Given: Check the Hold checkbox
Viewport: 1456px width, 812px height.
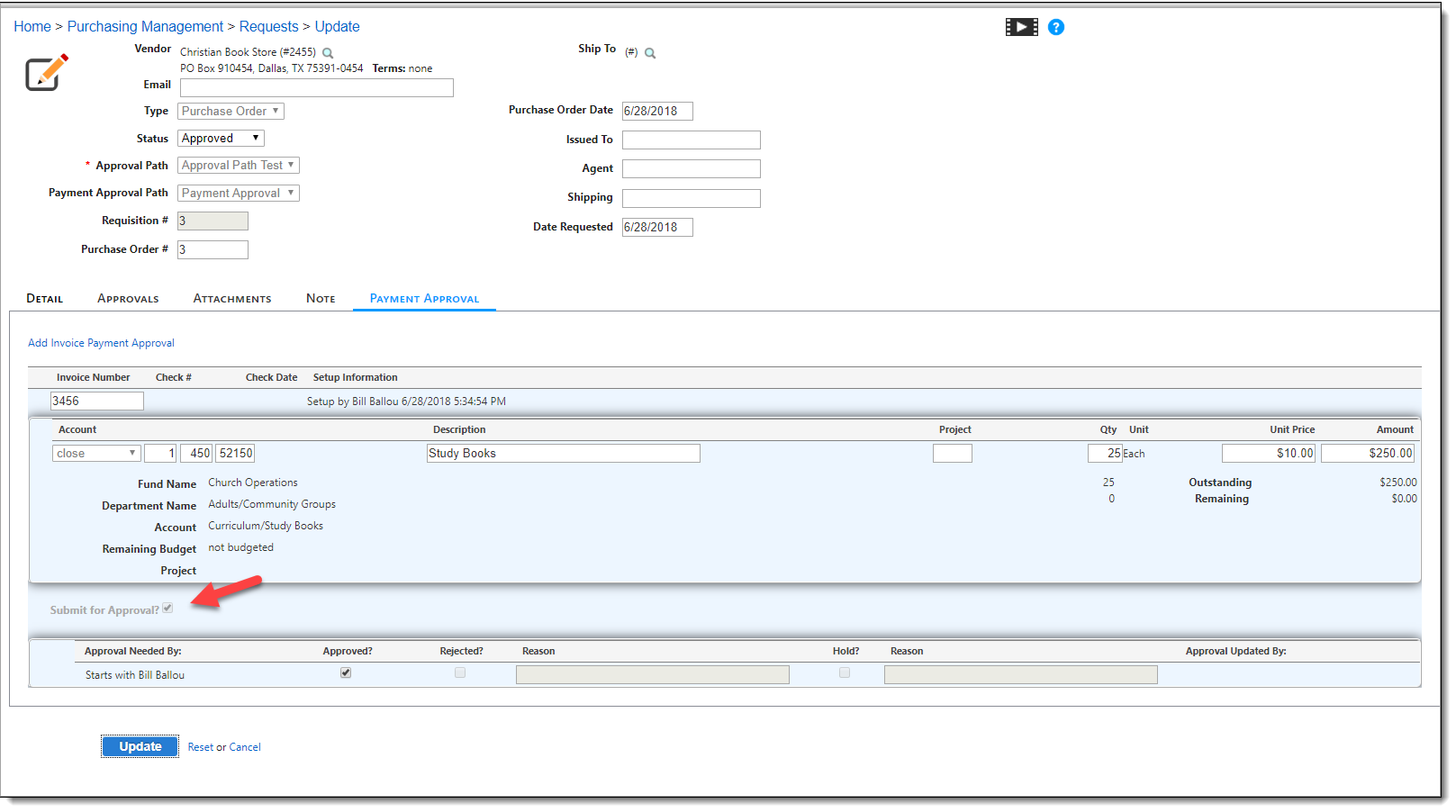Looking at the screenshot, I should pos(845,673).
